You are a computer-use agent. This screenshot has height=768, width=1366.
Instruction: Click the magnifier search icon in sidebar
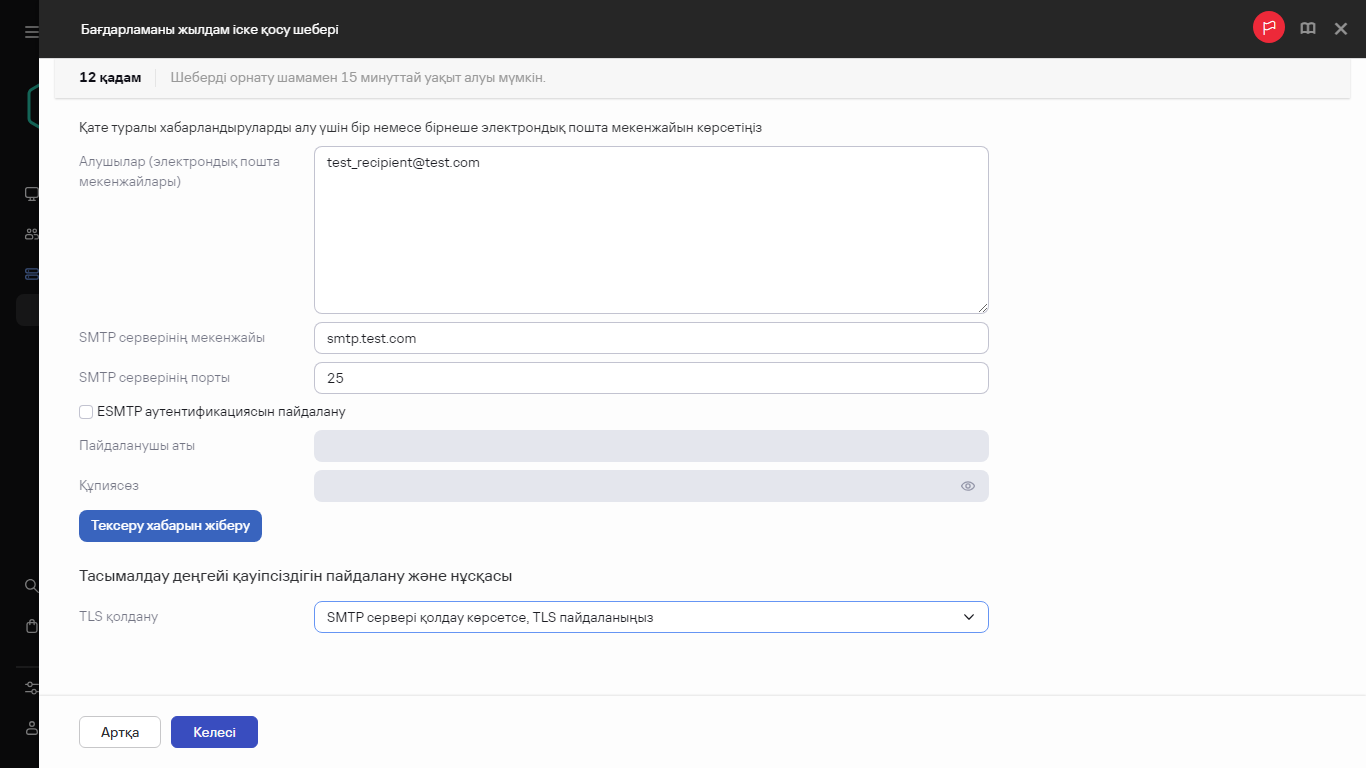[x=31, y=586]
